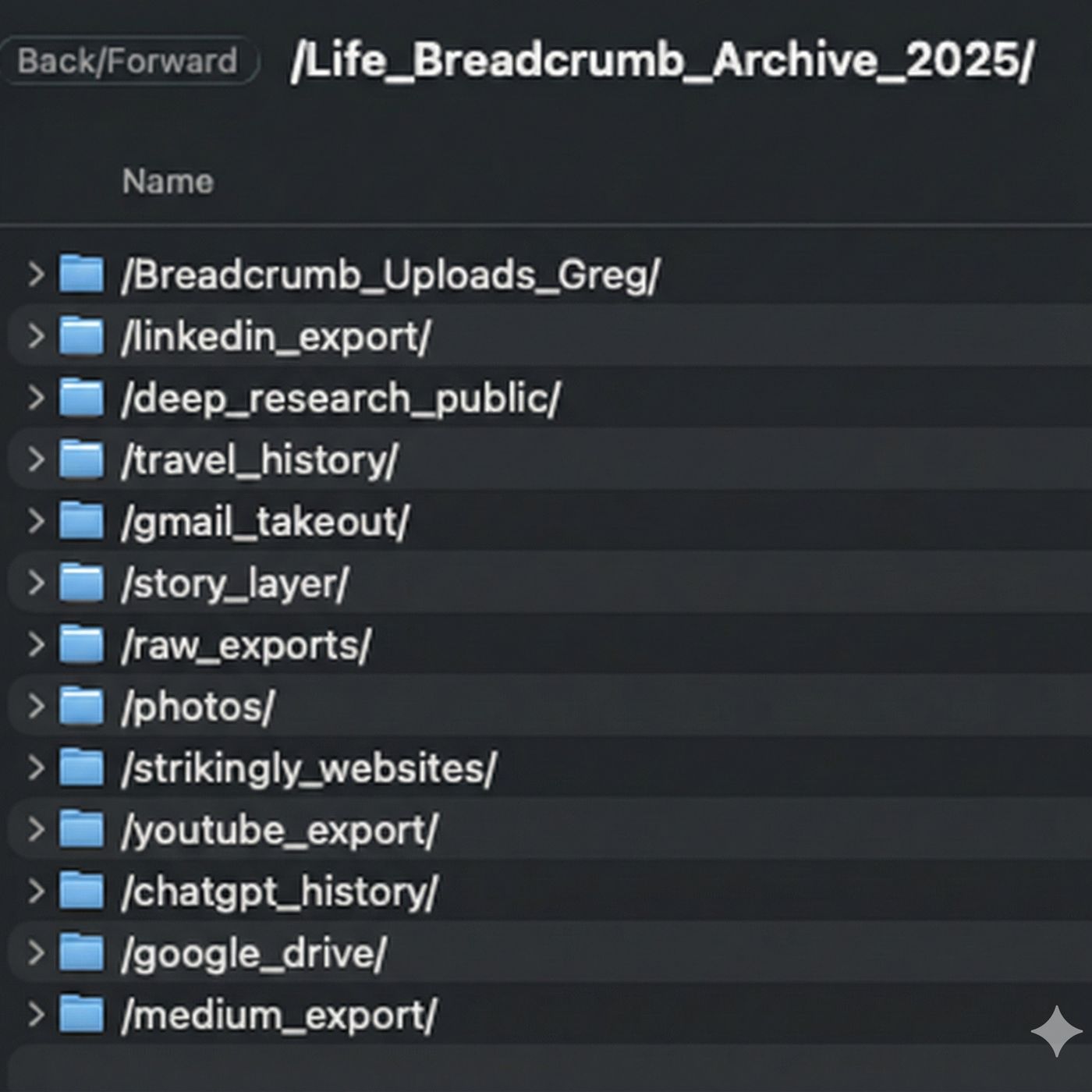
Task: Click the youtube_export folder icon
Action: [x=82, y=829]
